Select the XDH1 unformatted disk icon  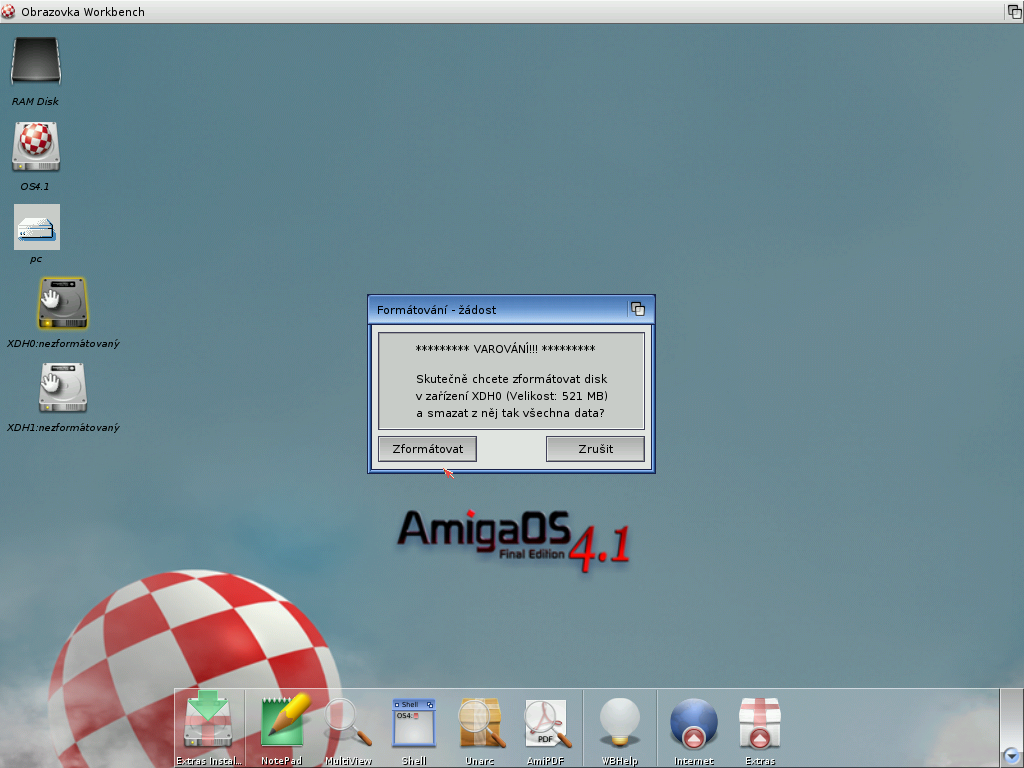(62, 387)
